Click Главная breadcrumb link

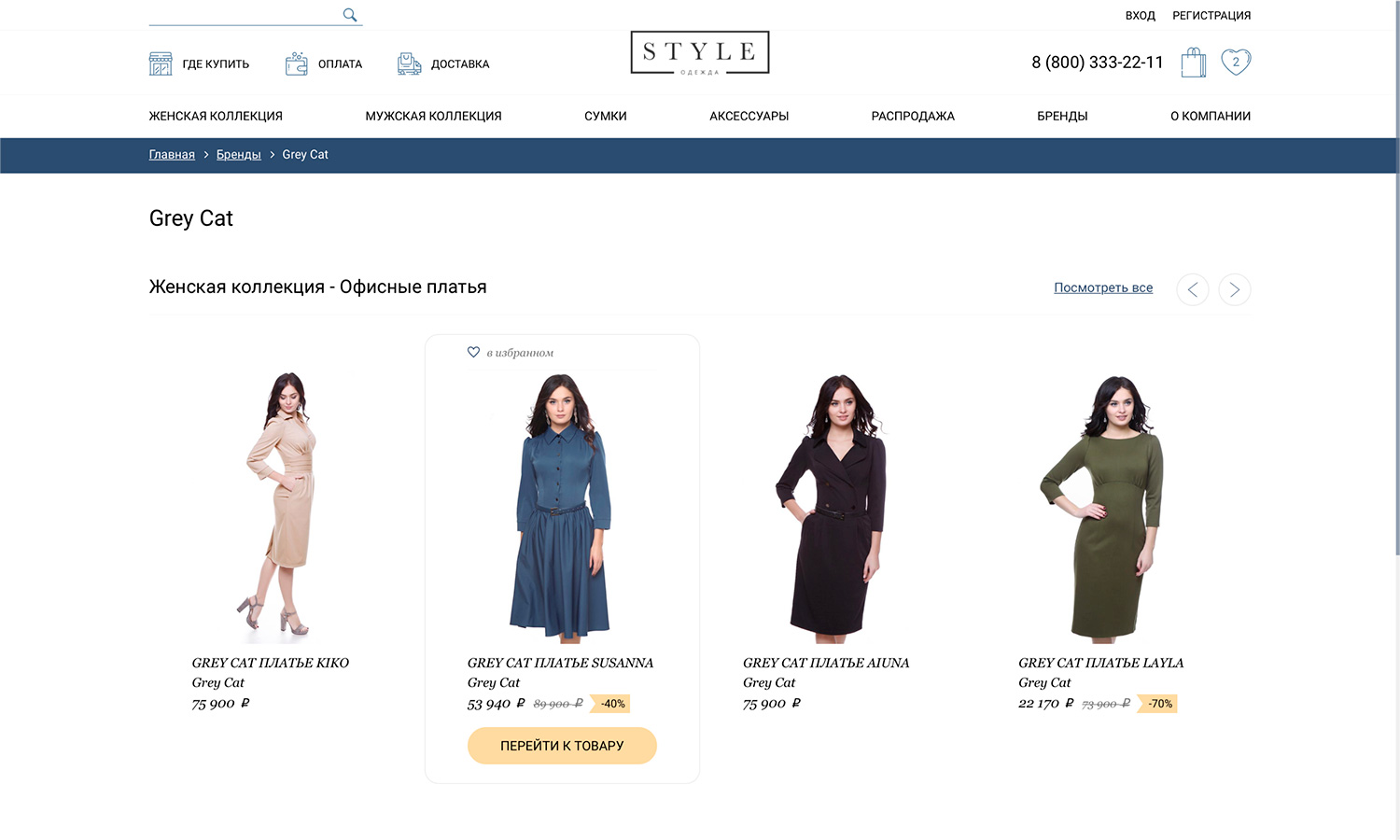[172, 155]
